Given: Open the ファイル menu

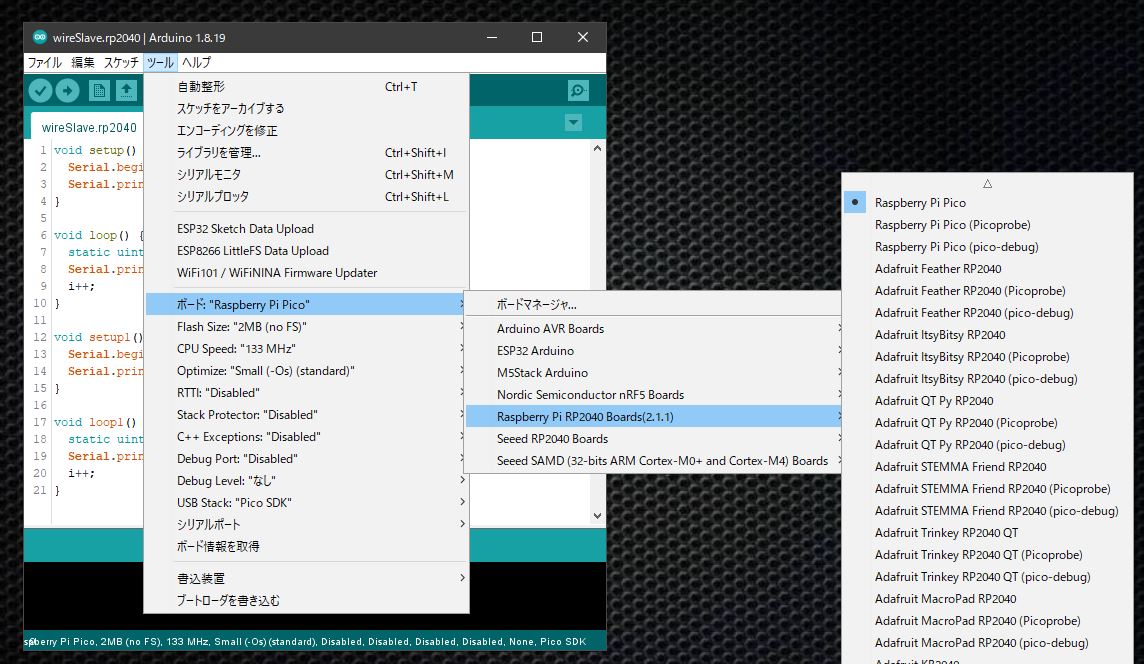Looking at the screenshot, I should (x=44, y=62).
